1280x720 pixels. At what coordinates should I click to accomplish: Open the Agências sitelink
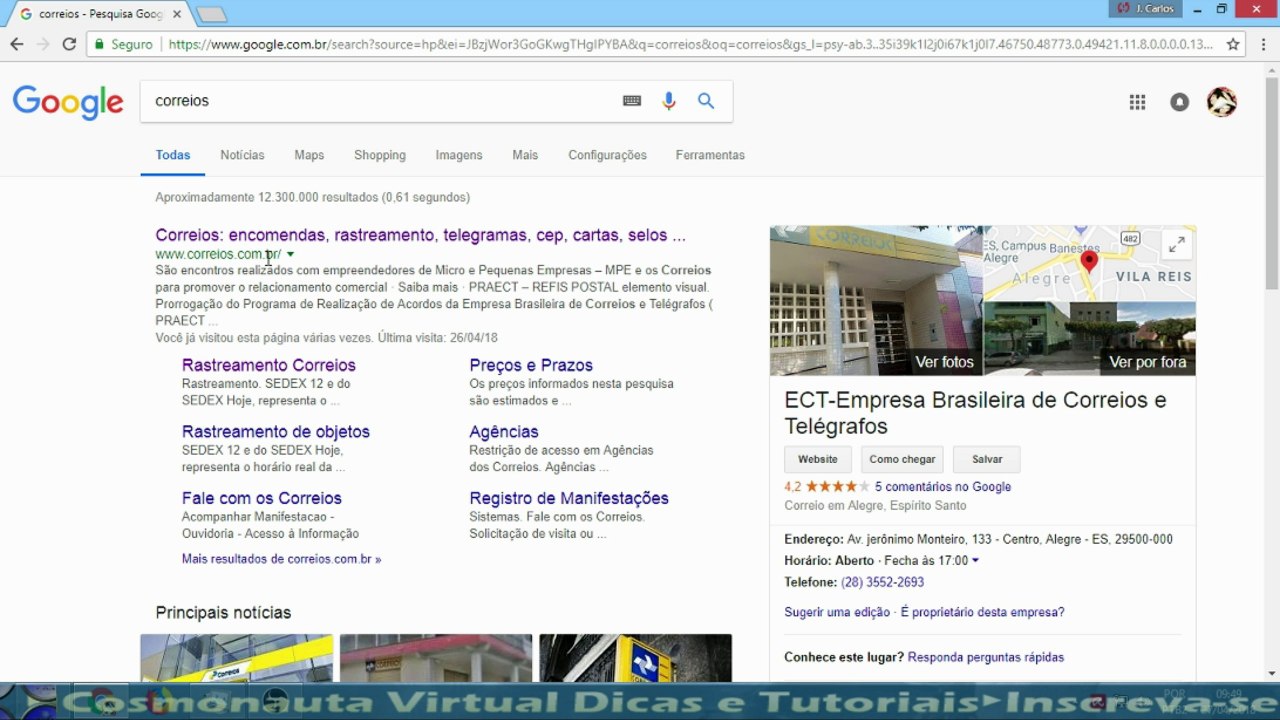point(504,432)
